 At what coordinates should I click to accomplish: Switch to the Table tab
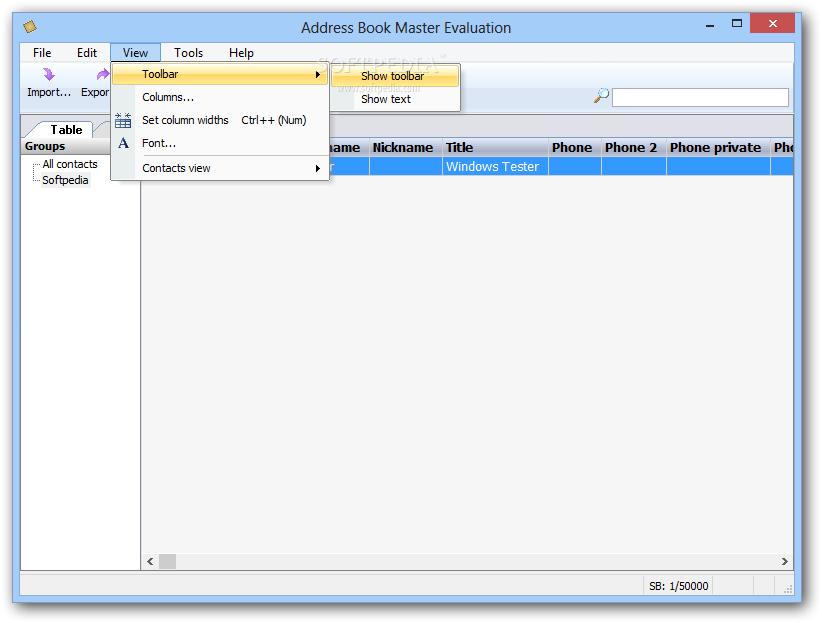[66, 130]
